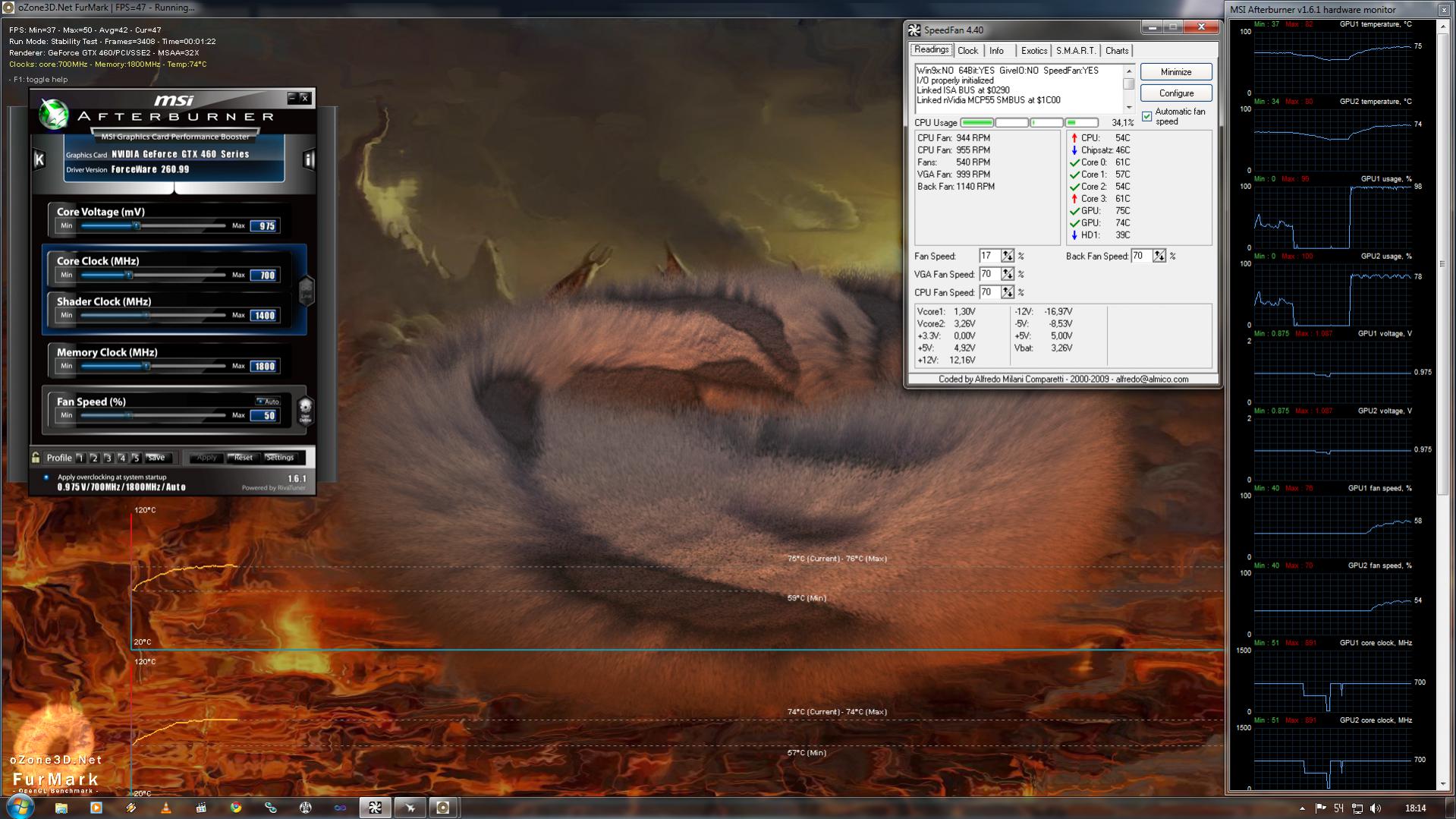Switch to FurMark taskbar button
Image resolution: width=1456 pixels, height=819 pixels.
[x=444, y=808]
